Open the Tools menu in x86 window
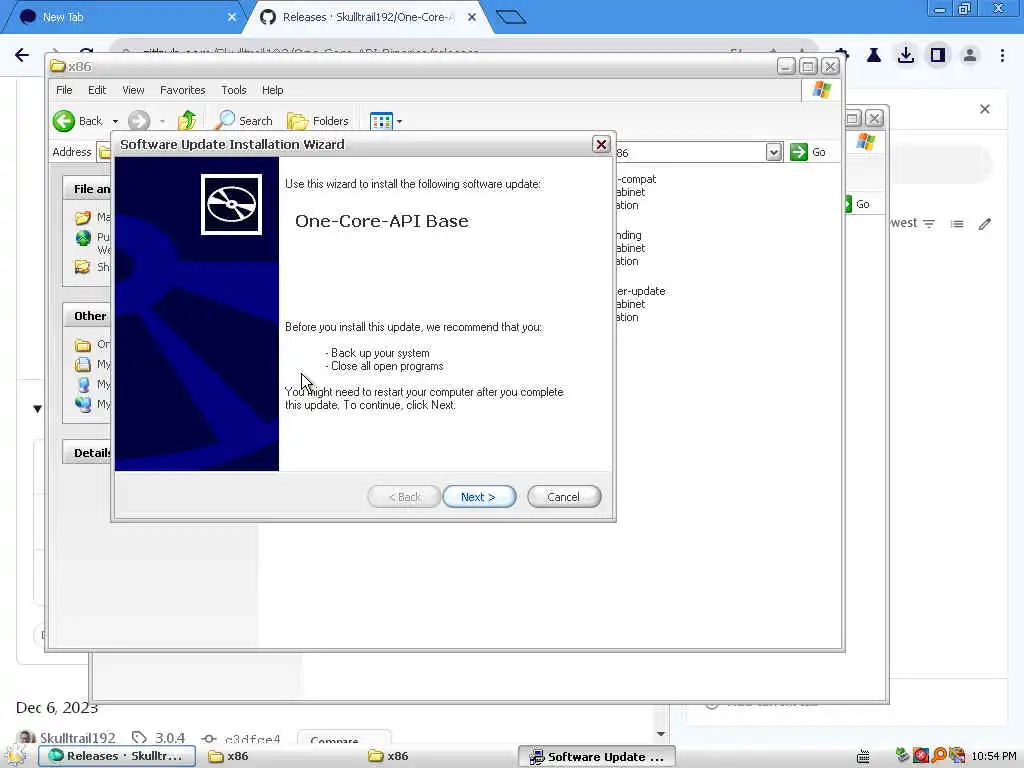Screen dimensions: 1024x768 233,90
